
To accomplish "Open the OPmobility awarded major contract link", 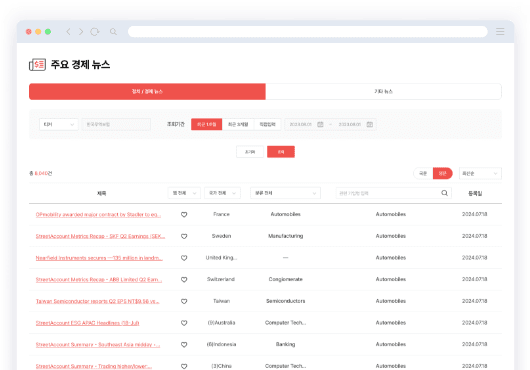I will point(98,215).
